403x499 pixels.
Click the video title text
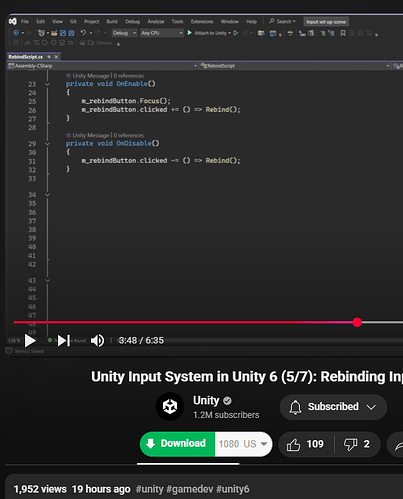click(247, 377)
